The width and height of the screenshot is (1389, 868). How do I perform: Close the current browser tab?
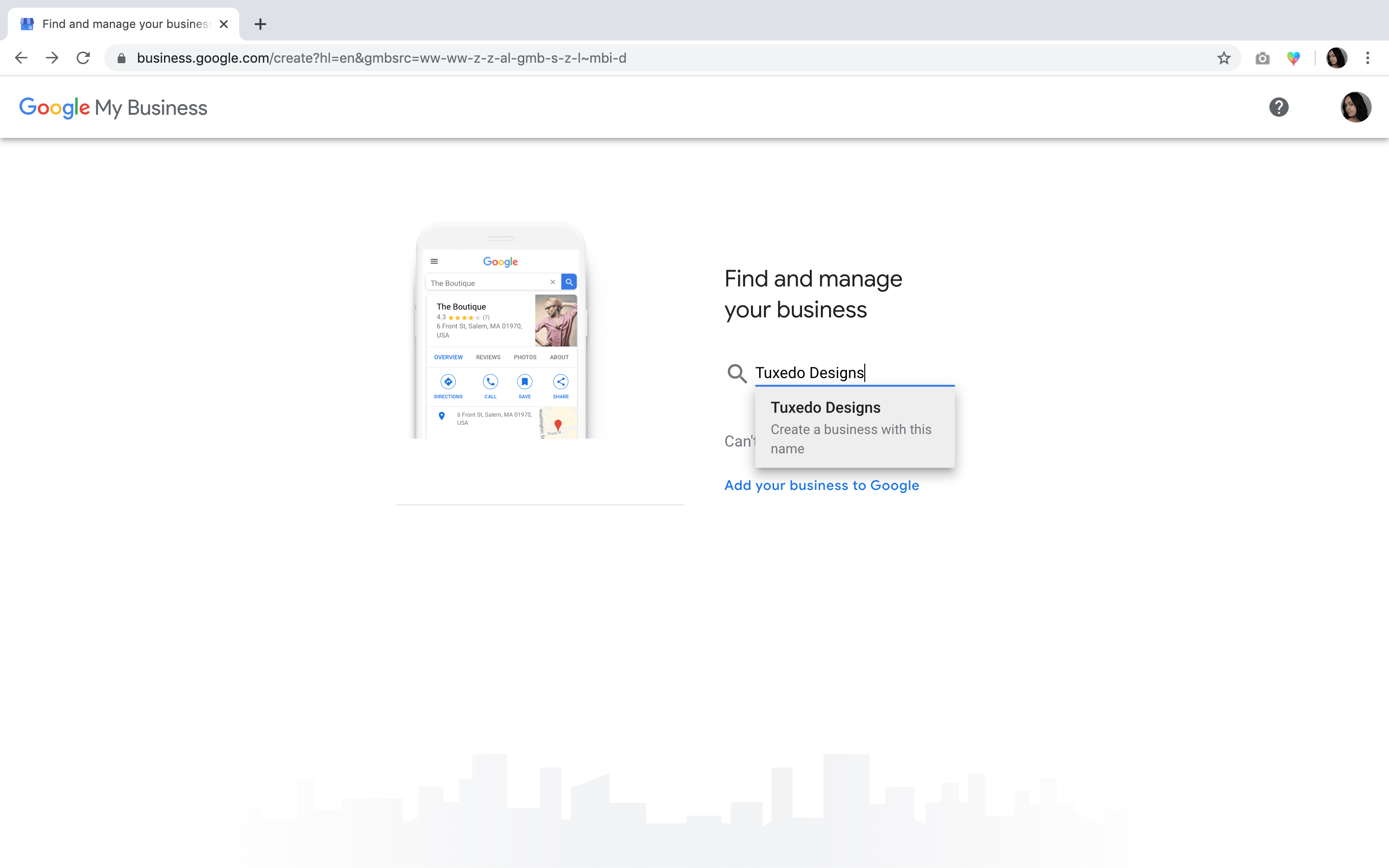[224, 24]
